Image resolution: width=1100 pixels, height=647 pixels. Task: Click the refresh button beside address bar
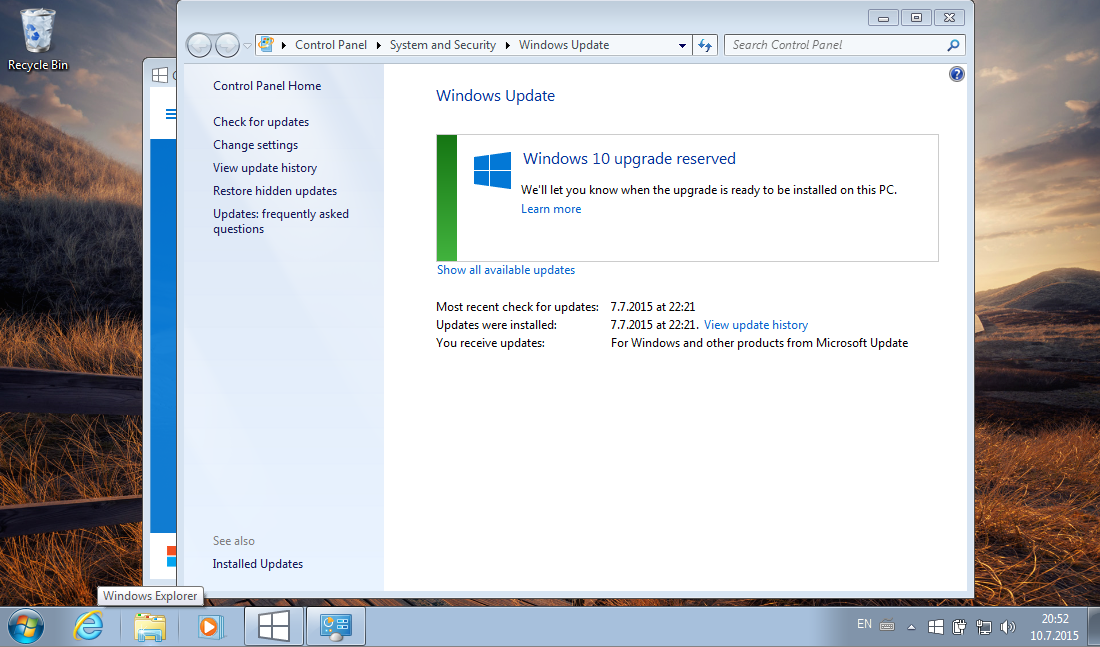point(705,46)
